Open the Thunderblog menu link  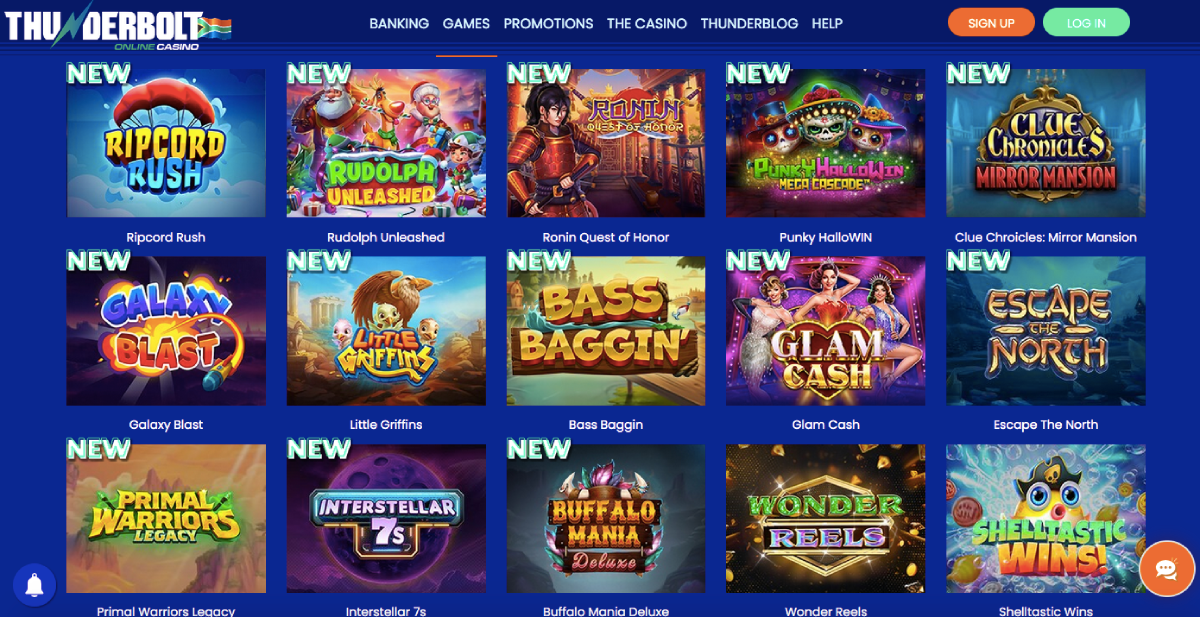click(x=749, y=23)
